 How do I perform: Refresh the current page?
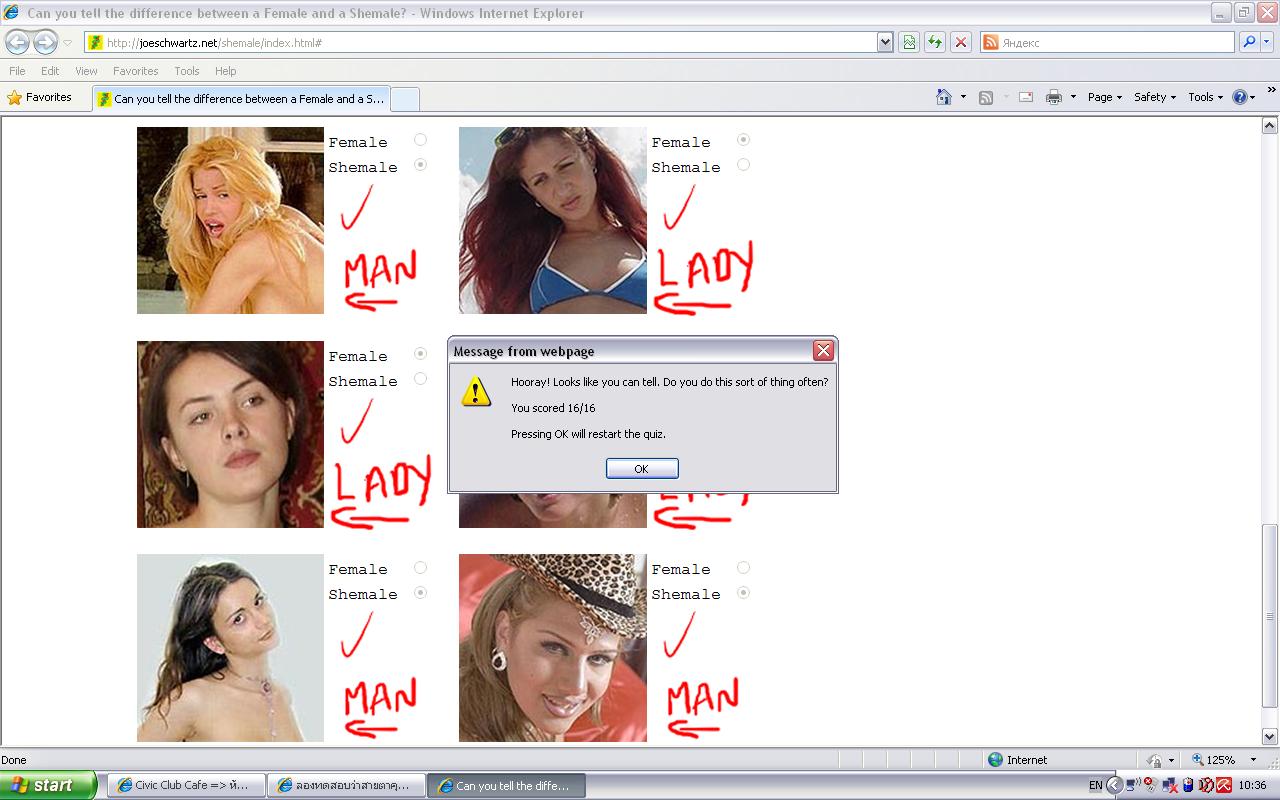935,42
